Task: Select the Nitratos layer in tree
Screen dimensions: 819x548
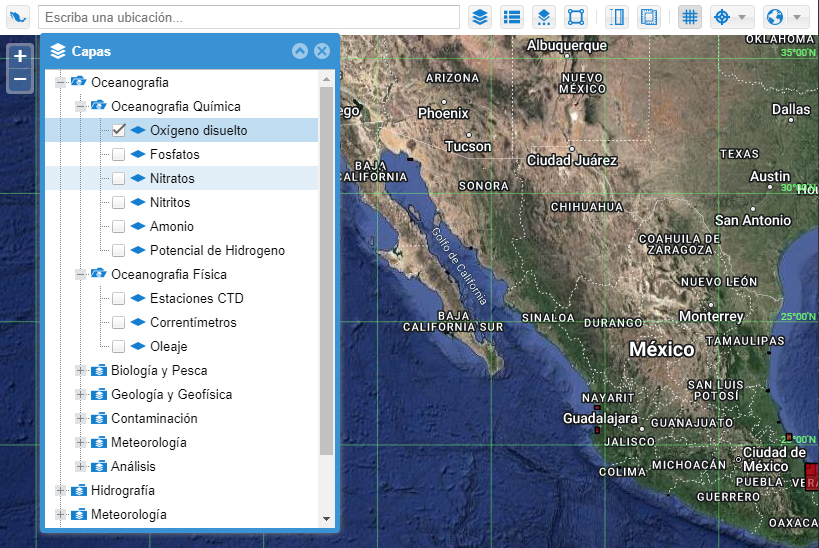Action: point(172,178)
